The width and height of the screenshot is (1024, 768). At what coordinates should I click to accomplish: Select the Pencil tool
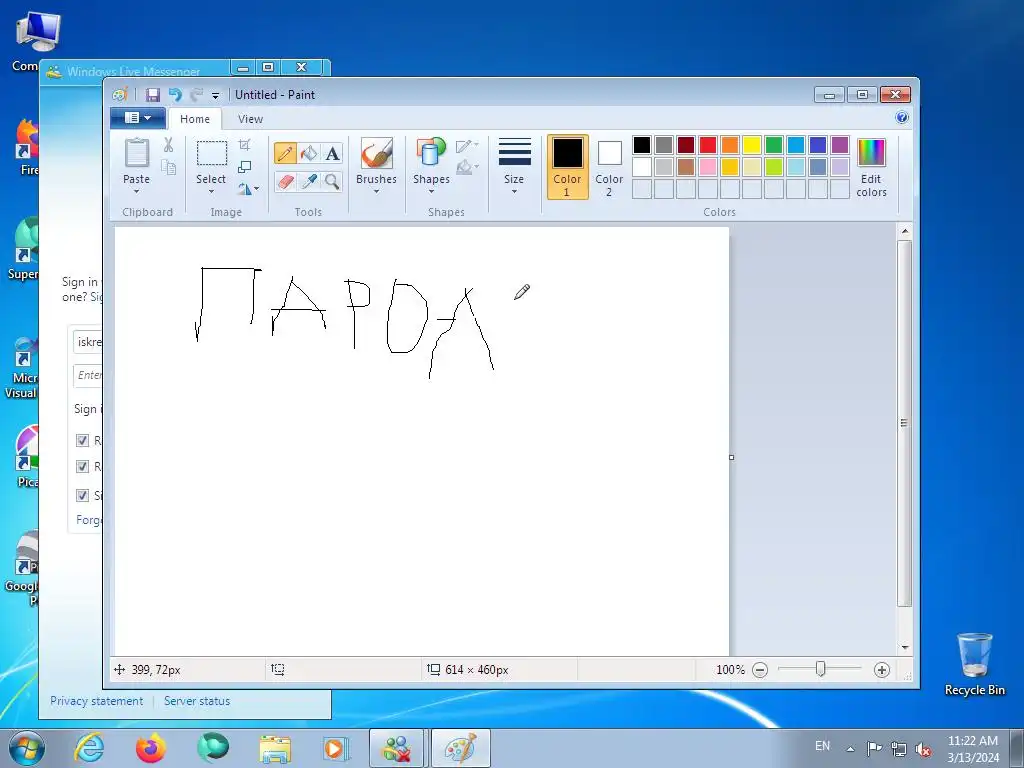(x=285, y=153)
